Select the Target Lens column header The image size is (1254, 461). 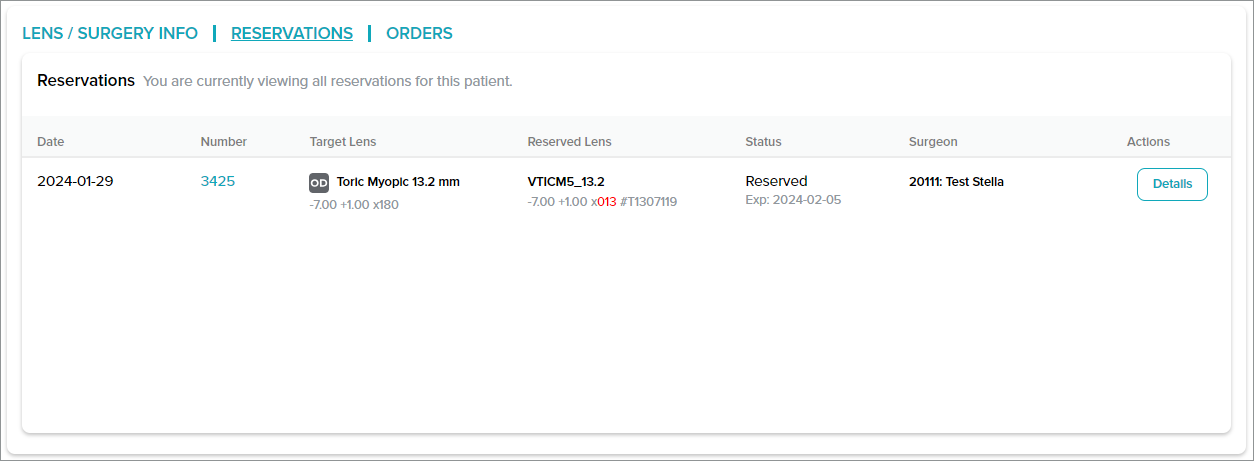pos(343,142)
